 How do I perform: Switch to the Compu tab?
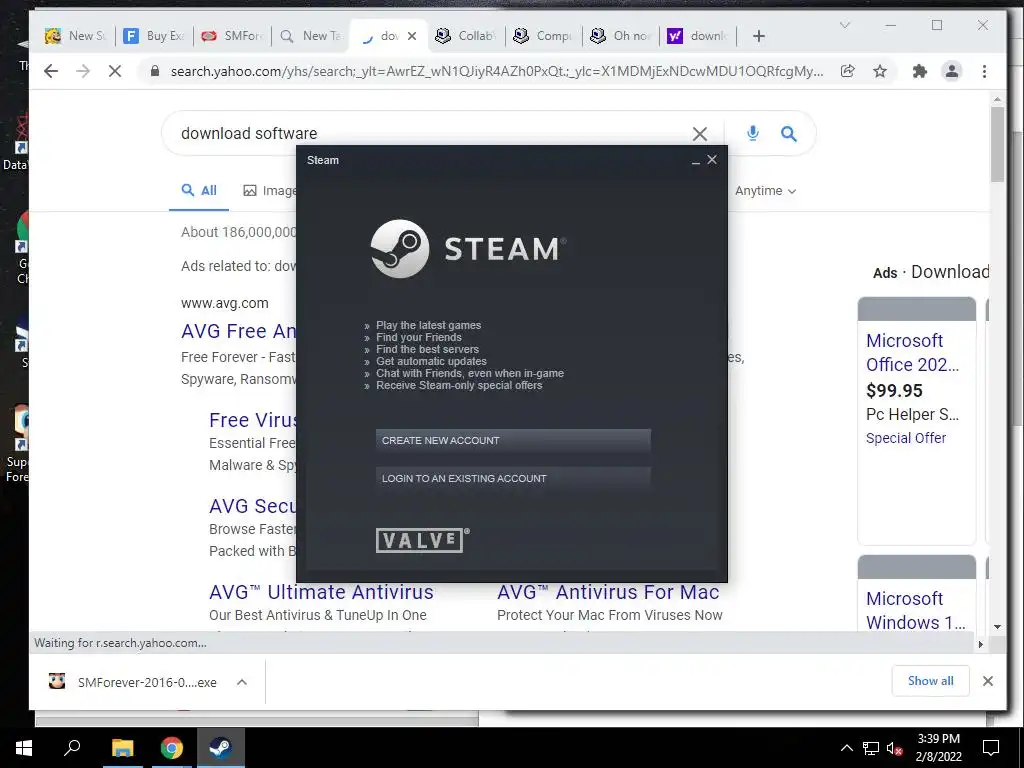[x=543, y=36]
